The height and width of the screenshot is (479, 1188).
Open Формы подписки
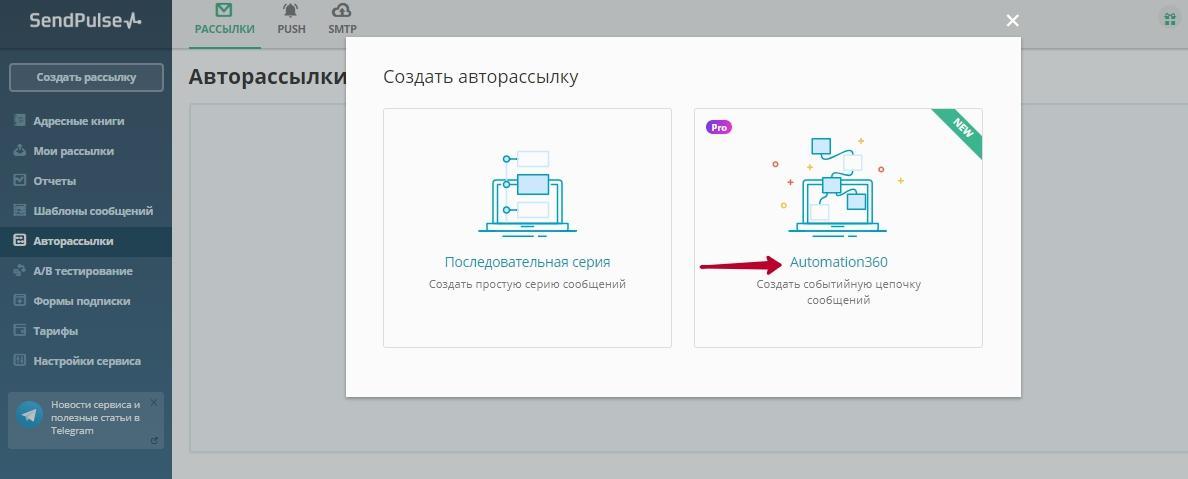coord(82,301)
